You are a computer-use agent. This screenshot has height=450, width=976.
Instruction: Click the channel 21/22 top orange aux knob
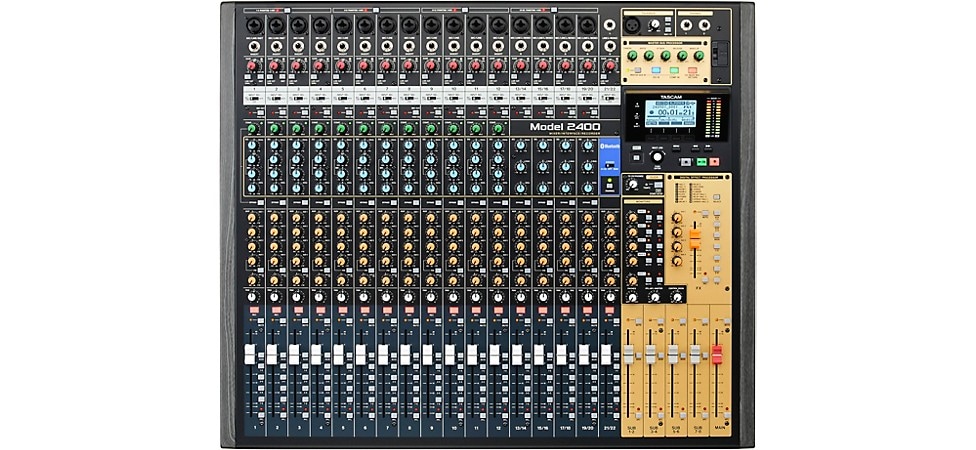[610, 218]
